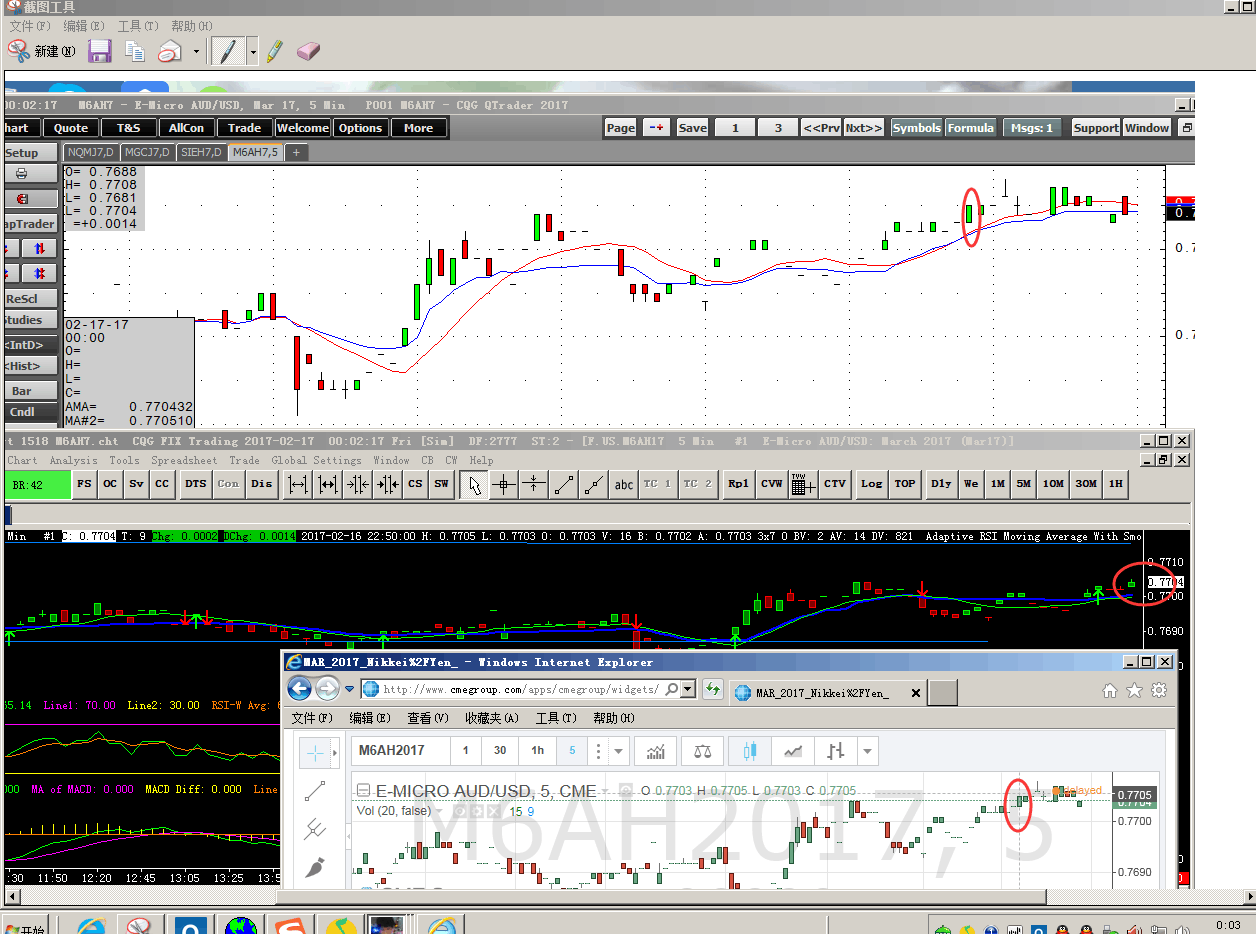Select the arrow pointer tool

(475, 484)
